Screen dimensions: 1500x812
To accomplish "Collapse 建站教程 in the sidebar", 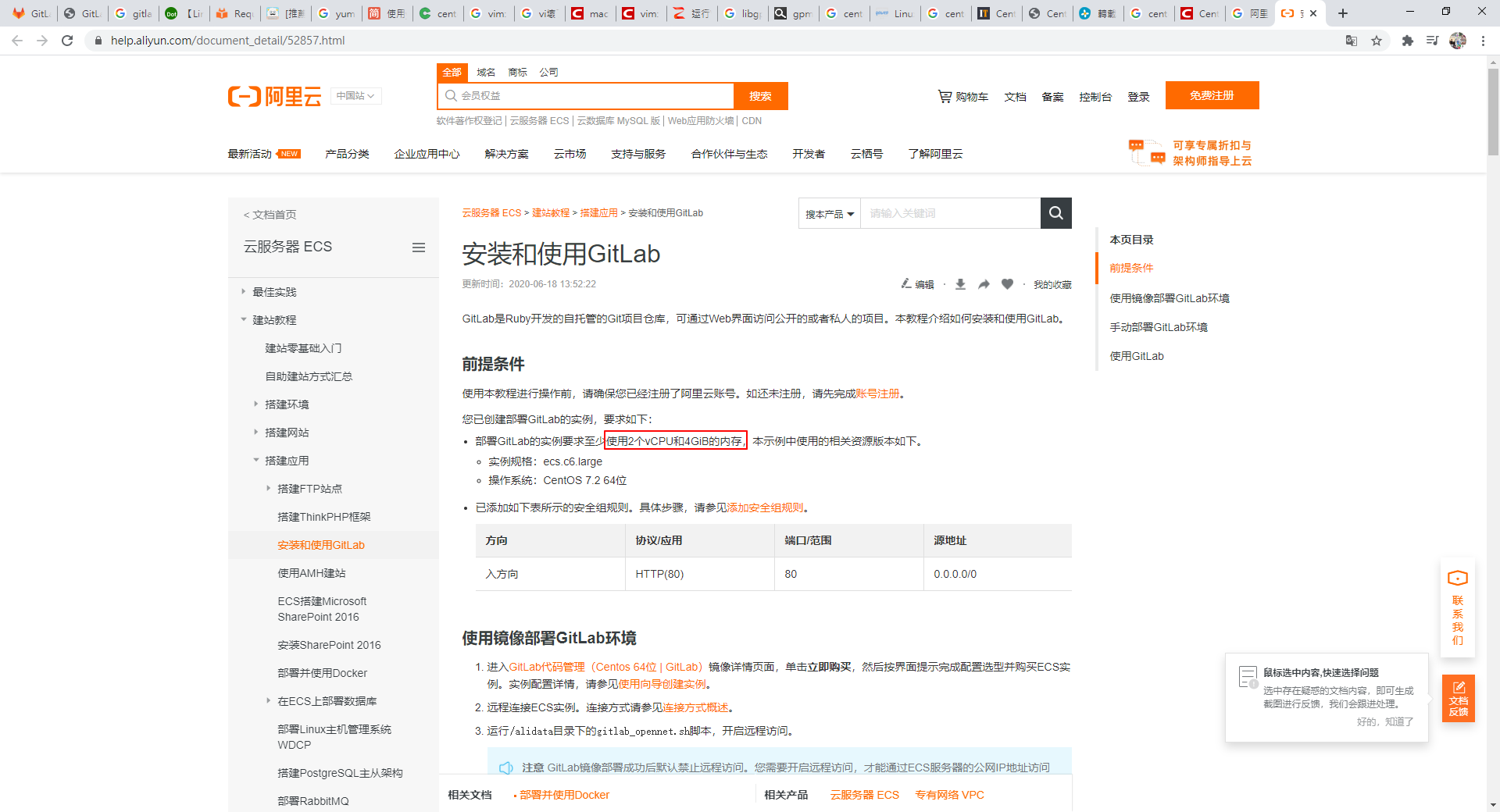I will [x=244, y=319].
